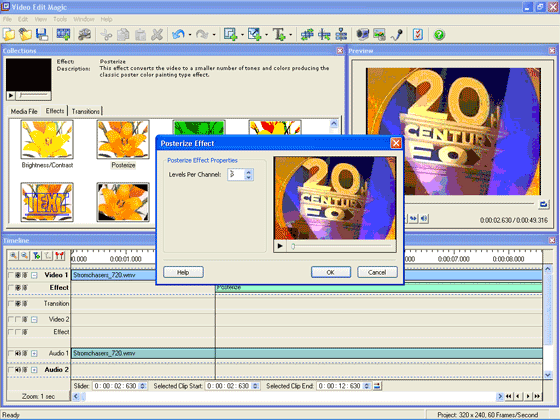Click the Copy icon in toolbar

coord(124,35)
